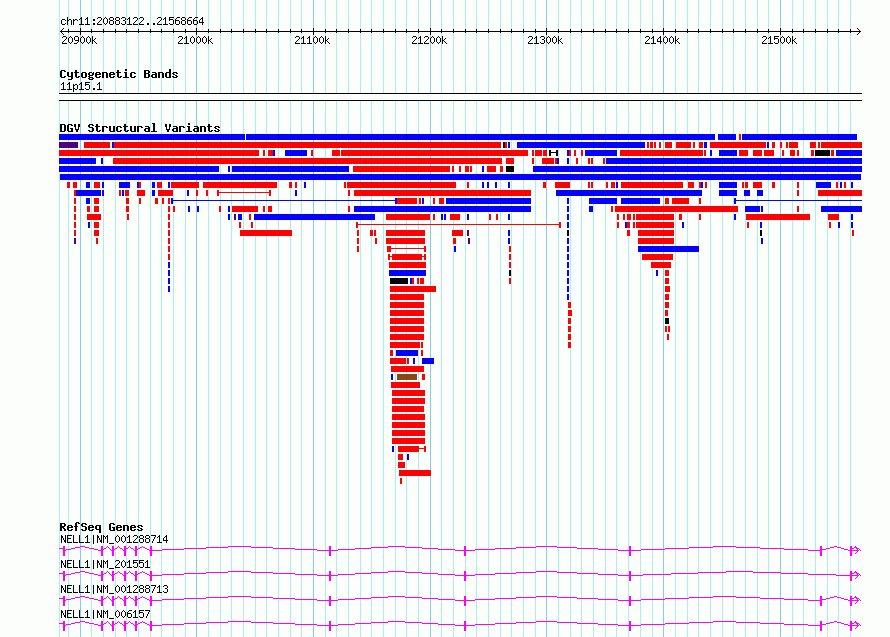Click the 21400k ruler label

[662, 40]
